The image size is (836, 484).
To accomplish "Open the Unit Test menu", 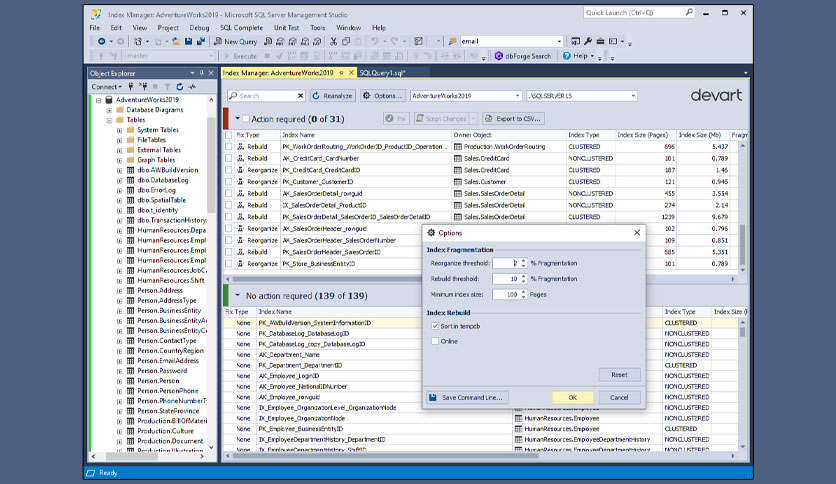I will 286,28.
